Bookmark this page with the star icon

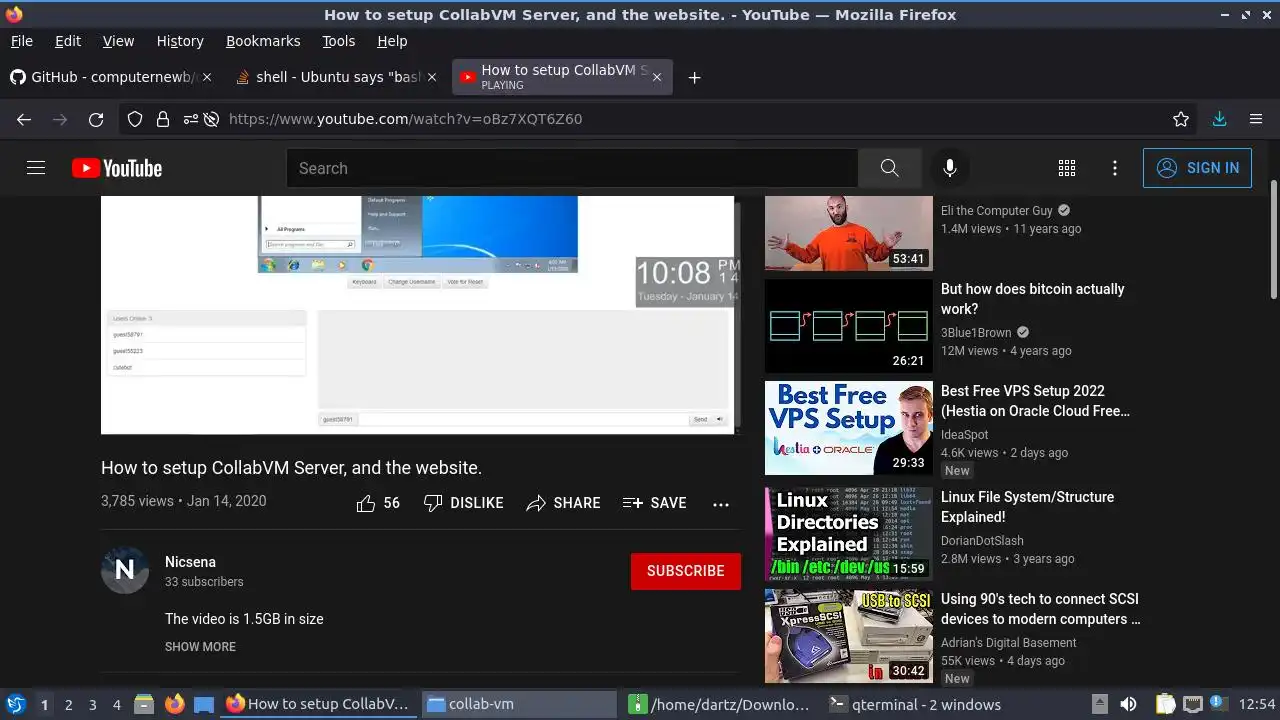[x=1181, y=119]
